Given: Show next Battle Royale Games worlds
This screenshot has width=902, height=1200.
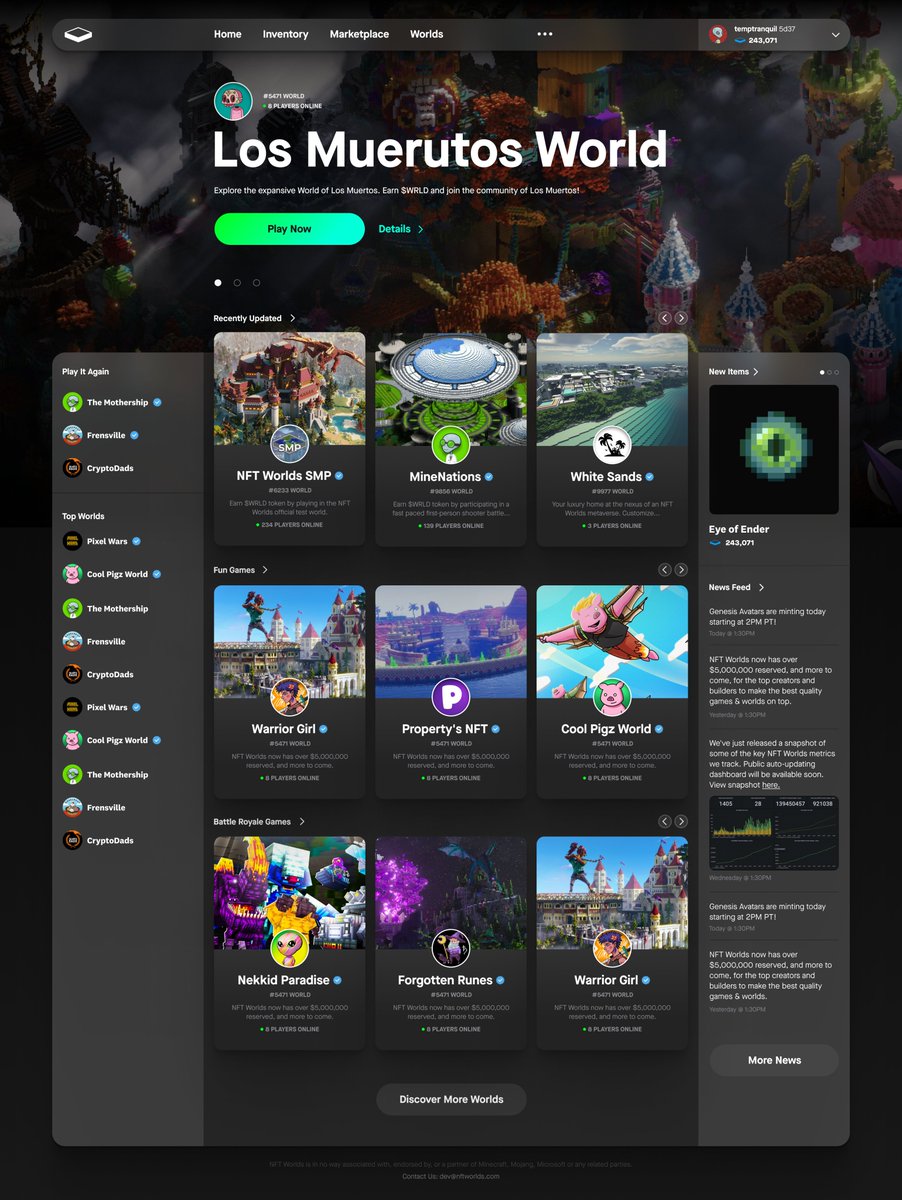Looking at the screenshot, I should [x=681, y=821].
